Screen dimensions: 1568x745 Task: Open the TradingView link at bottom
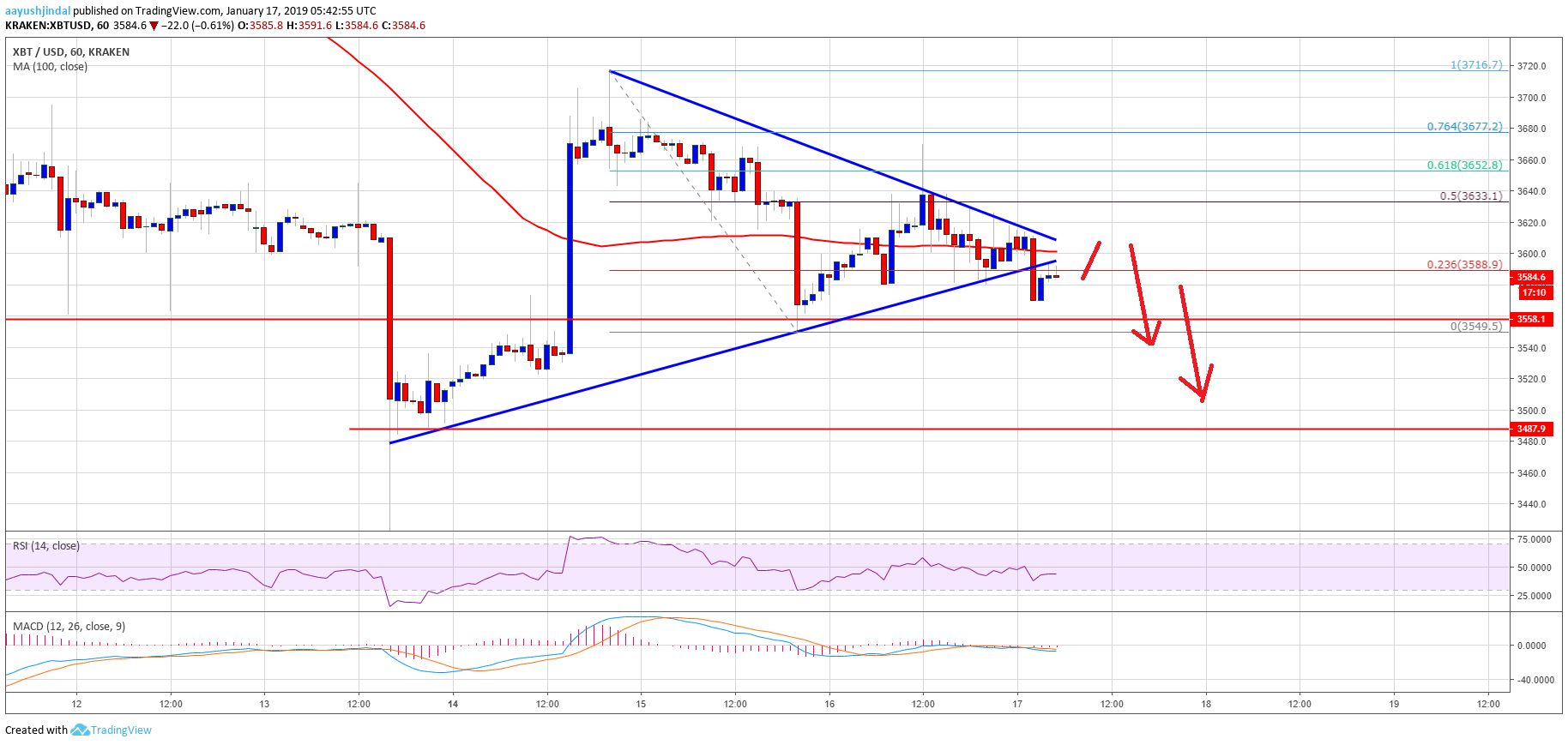pos(121,730)
